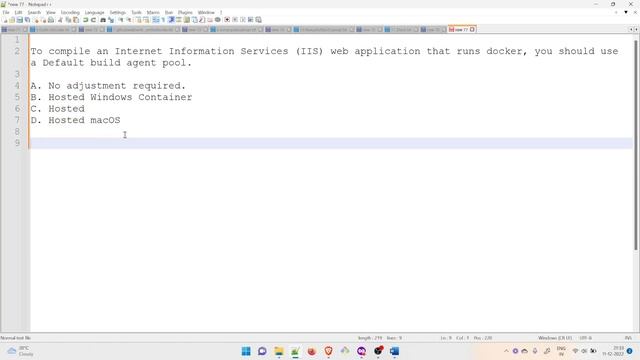Zoom out using toolbar icon

pyautogui.click(x=129, y=20)
